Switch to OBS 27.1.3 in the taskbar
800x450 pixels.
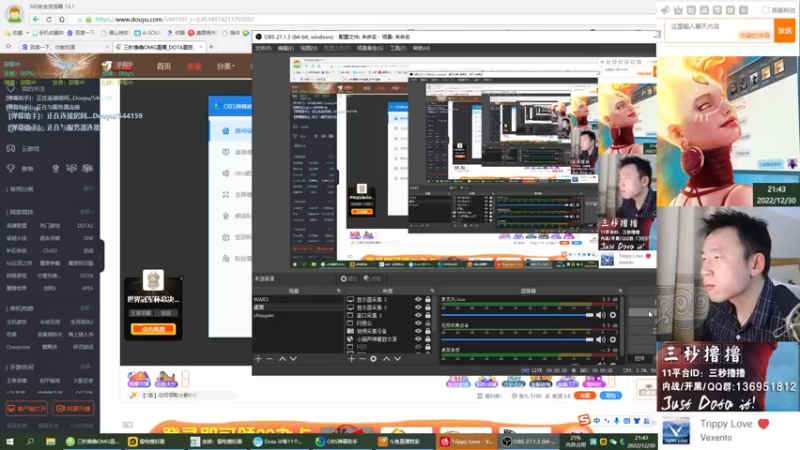point(529,441)
